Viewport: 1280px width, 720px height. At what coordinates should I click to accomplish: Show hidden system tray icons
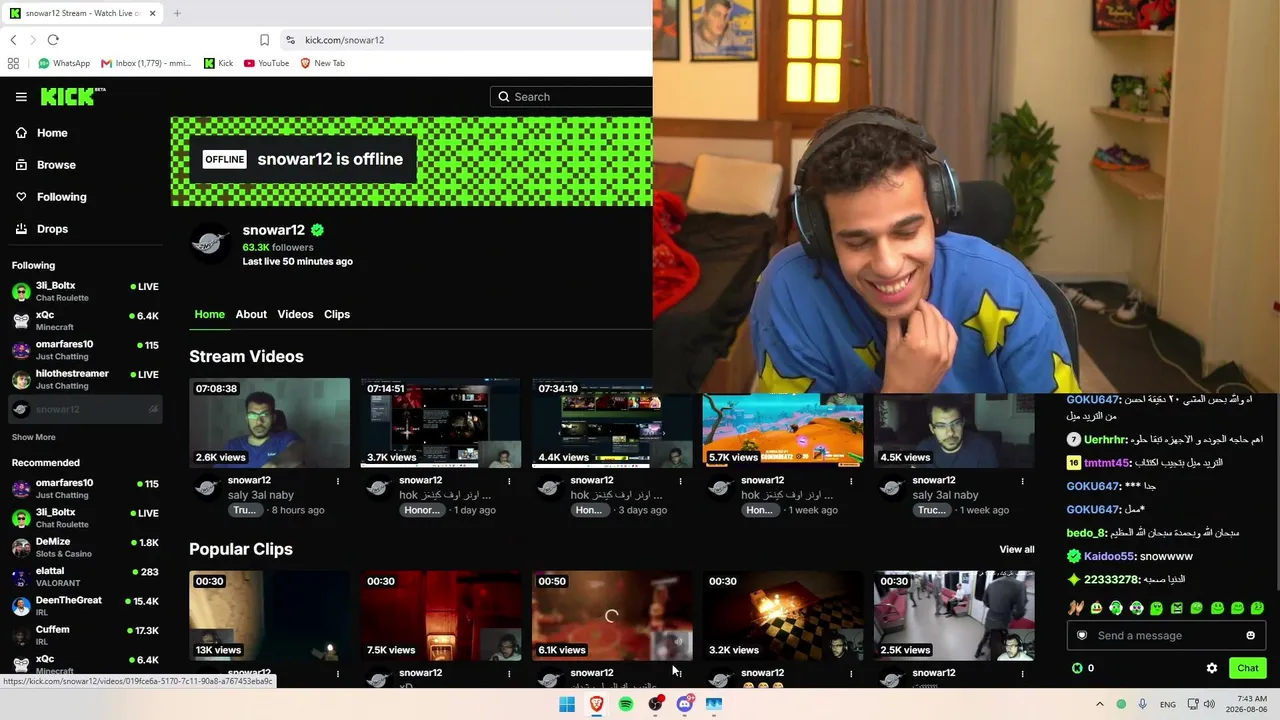click(1100, 704)
